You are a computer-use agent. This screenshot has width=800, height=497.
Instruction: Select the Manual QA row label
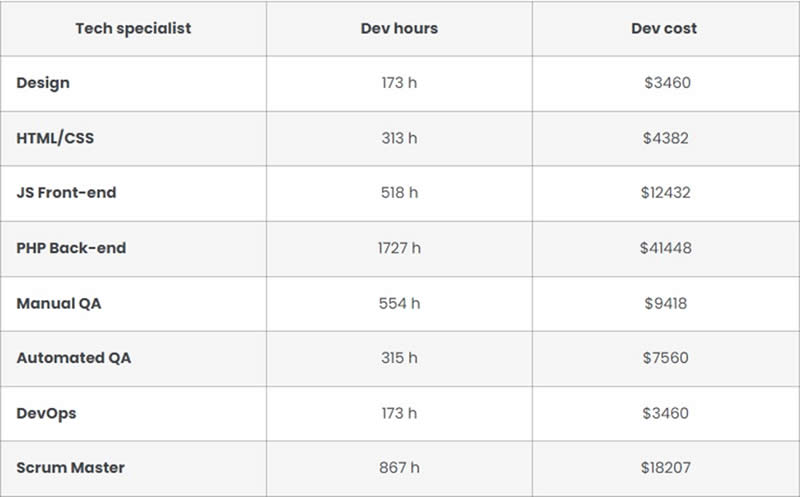coord(59,303)
